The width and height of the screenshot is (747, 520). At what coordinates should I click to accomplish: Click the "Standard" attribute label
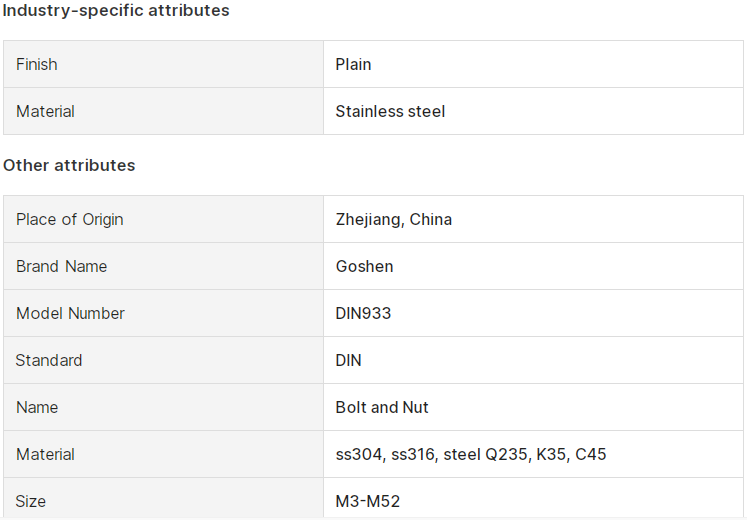49,360
